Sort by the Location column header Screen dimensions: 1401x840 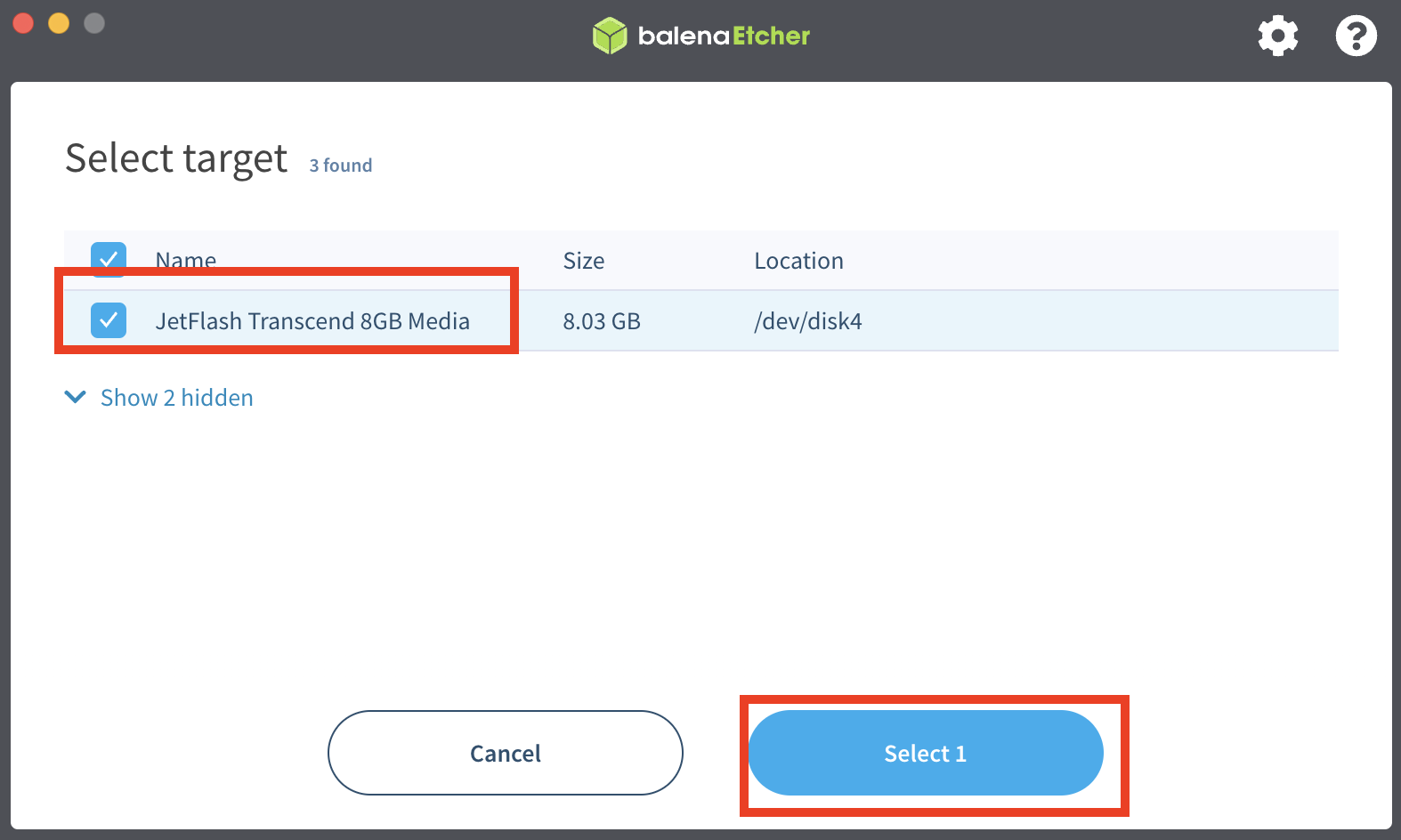(x=798, y=261)
